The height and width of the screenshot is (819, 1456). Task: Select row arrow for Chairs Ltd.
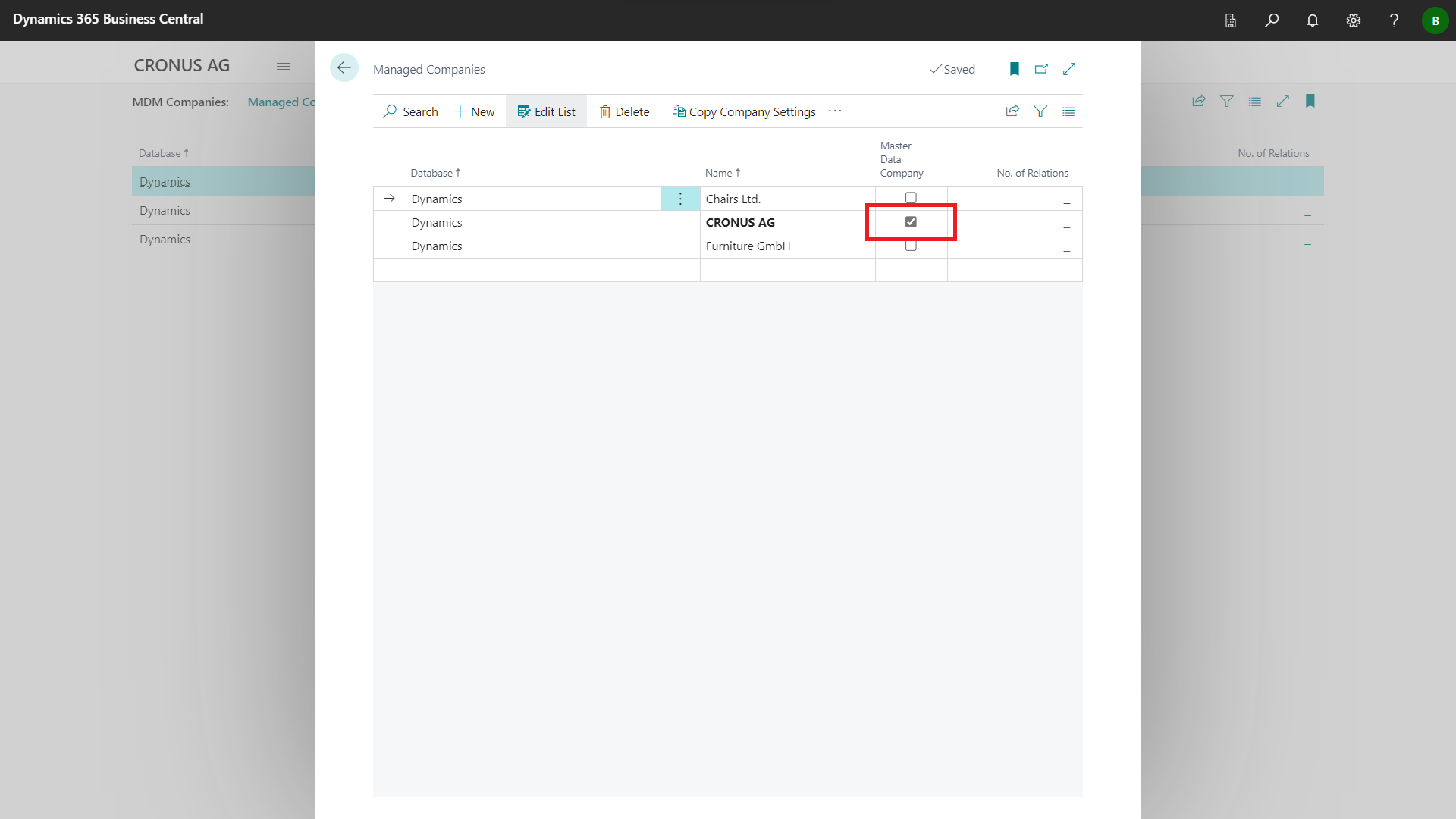click(x=390, y=199)
